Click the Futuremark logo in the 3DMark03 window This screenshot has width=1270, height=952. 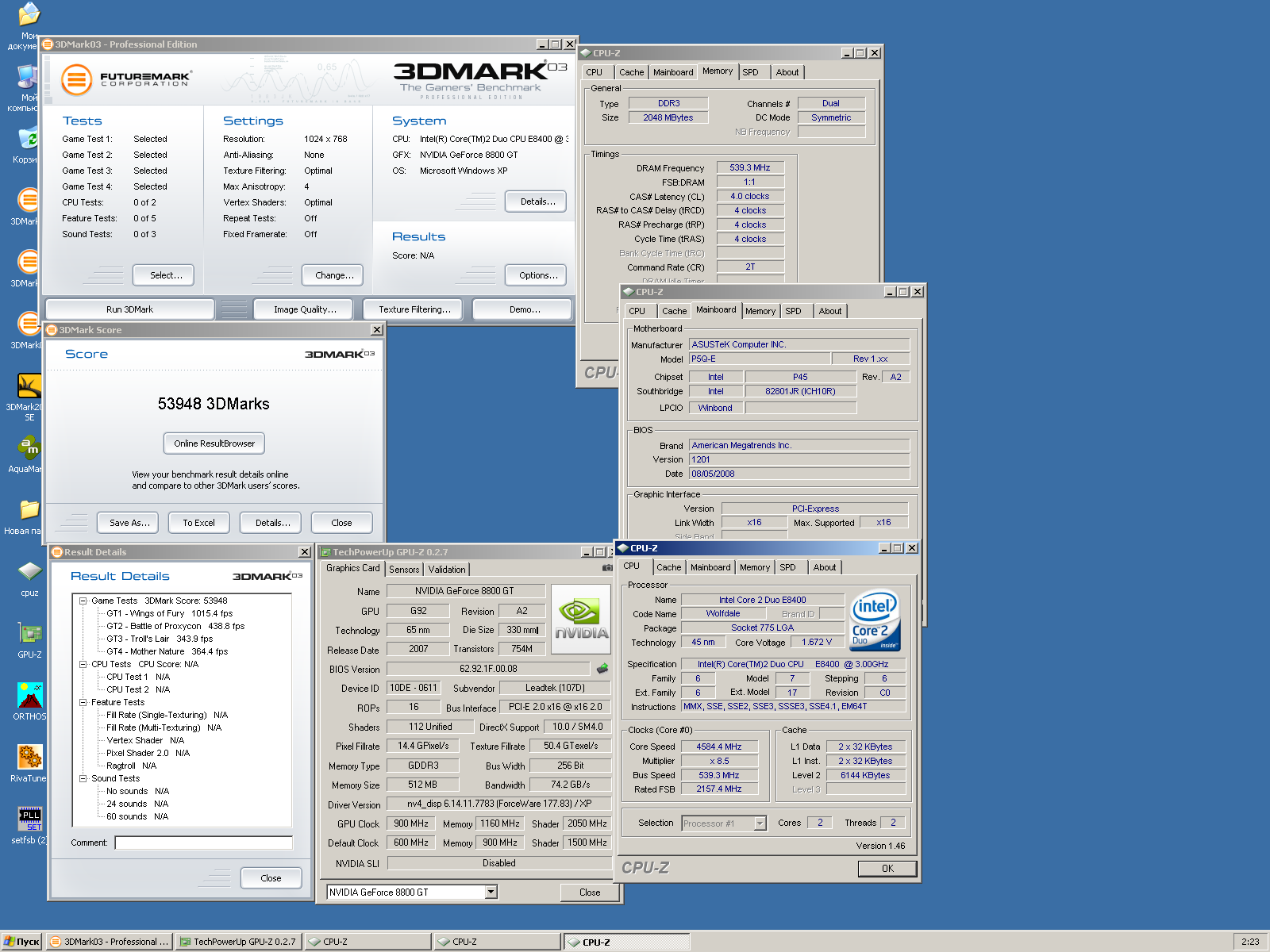point(127,79)
